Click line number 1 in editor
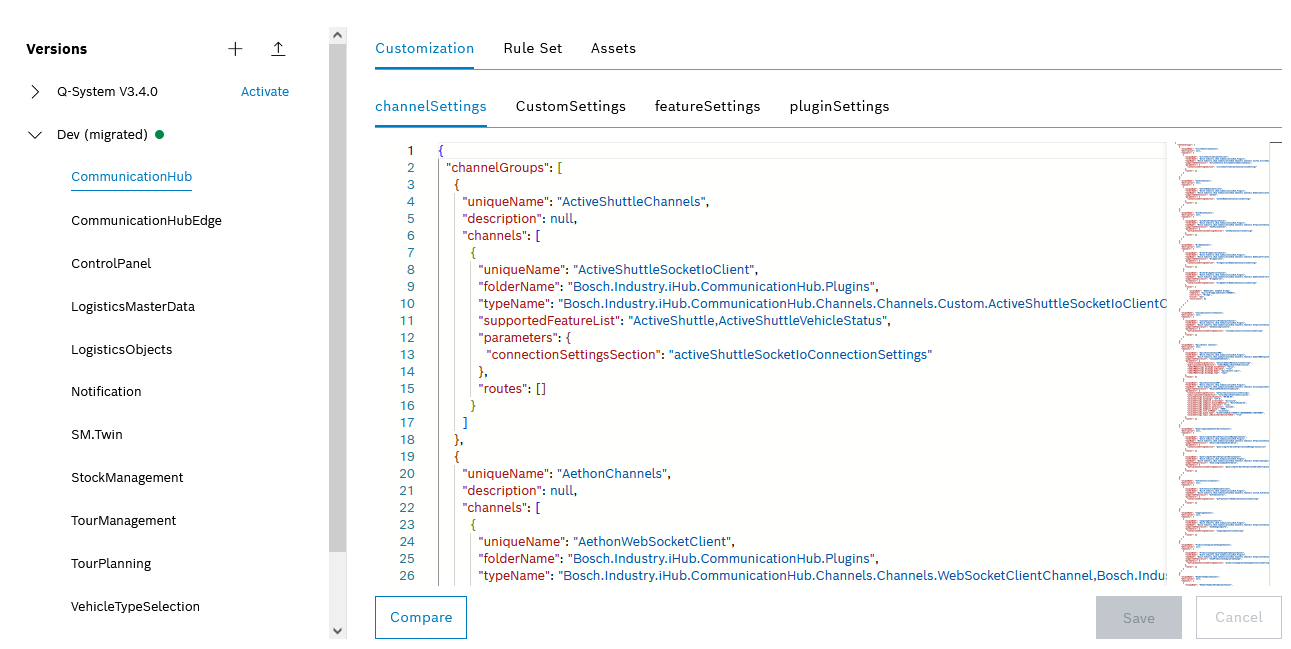The image size is (1291, 649). pos(410,151)
